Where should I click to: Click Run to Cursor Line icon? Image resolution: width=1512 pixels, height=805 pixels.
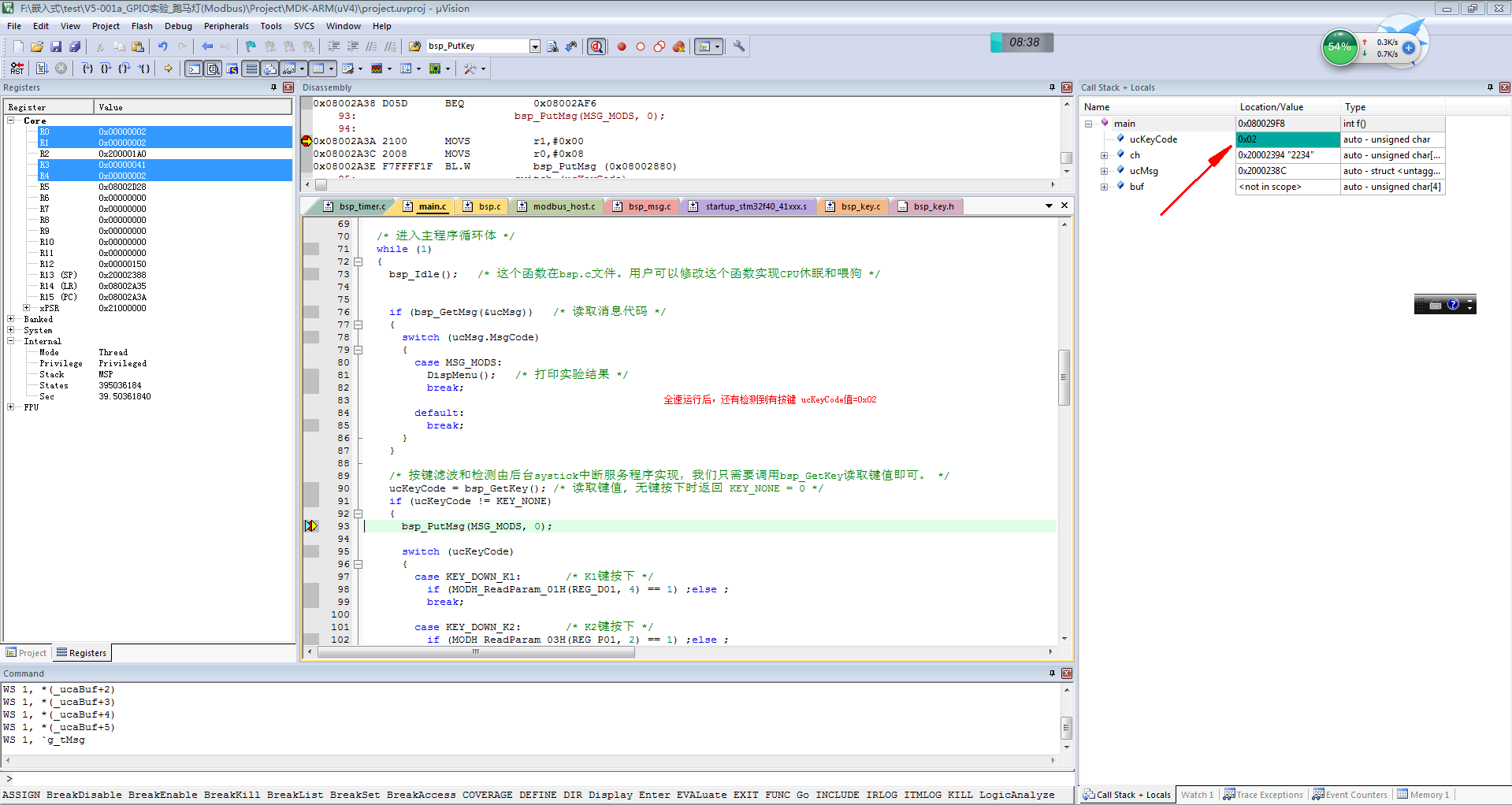click(x=144, y=69)
